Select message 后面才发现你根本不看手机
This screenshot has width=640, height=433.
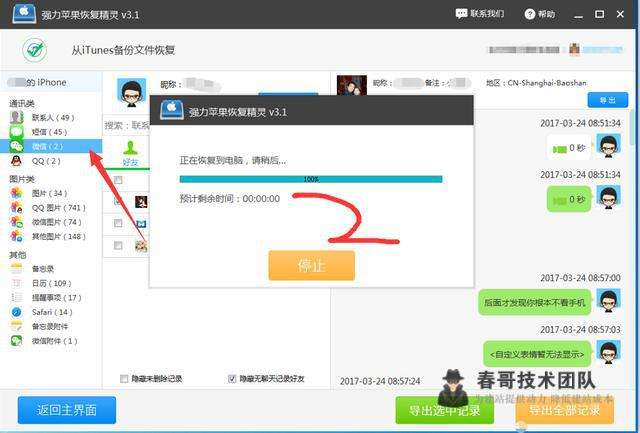[x=534, y=303]
